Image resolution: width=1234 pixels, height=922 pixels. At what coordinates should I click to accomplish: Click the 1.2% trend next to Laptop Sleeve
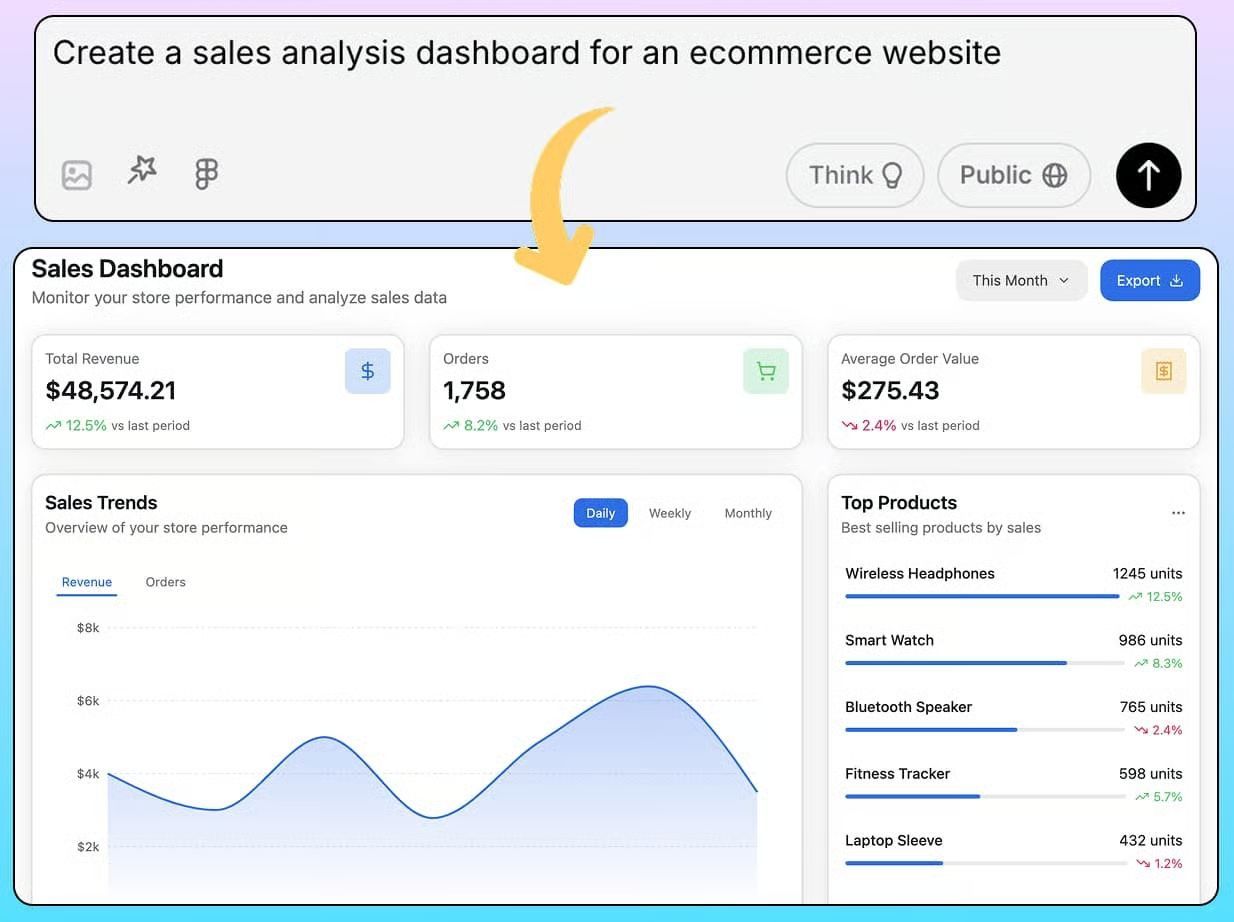(1158, 864)
